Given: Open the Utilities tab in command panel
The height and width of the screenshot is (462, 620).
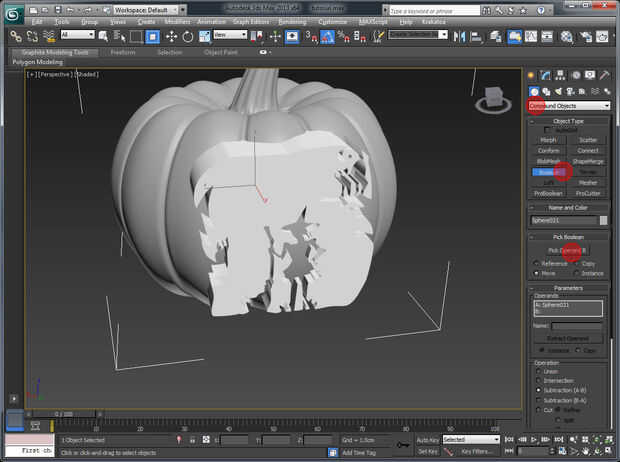Looking at the screenshot, I should [x=605, y=76].
